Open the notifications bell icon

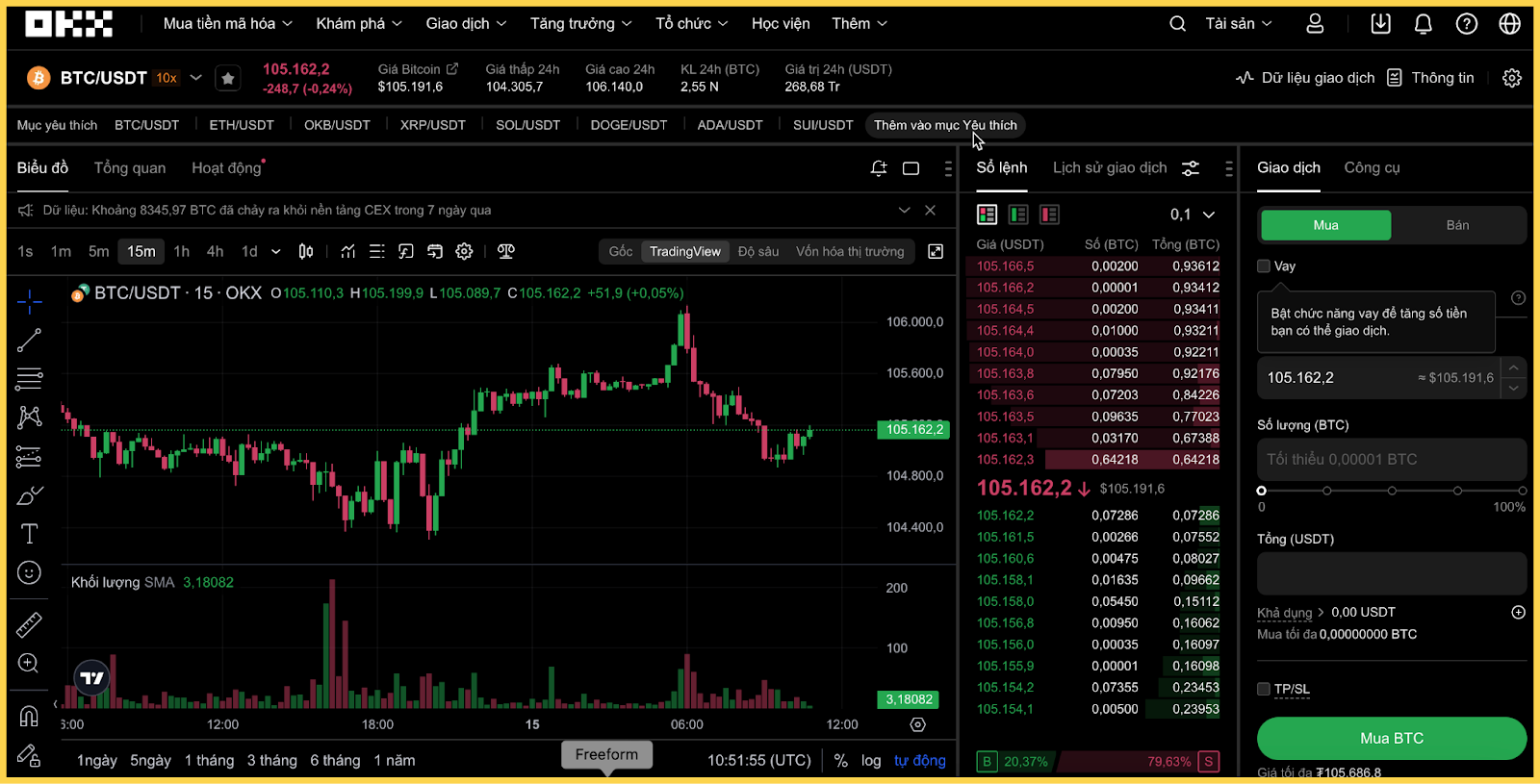coord(1423,24)
